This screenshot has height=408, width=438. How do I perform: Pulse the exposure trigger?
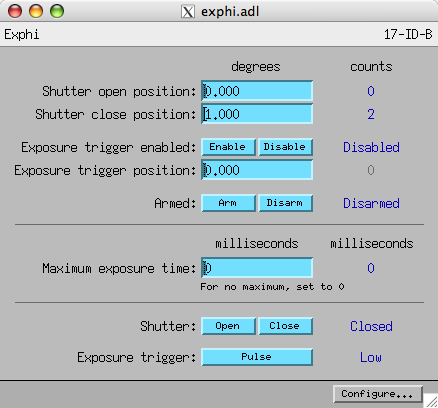[257, 357]
